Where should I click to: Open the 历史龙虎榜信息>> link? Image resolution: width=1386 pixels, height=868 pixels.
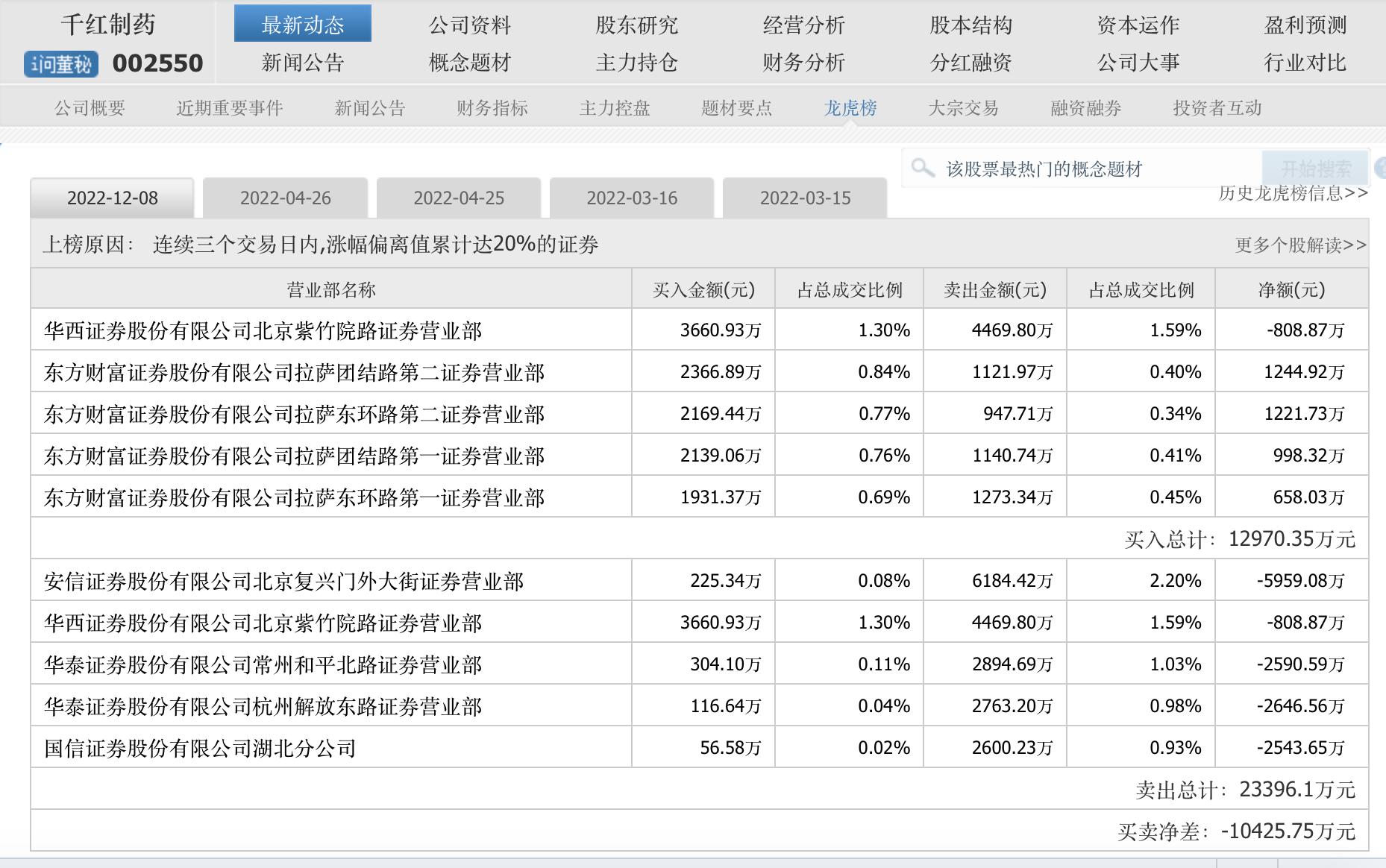tap(1294, 194)
